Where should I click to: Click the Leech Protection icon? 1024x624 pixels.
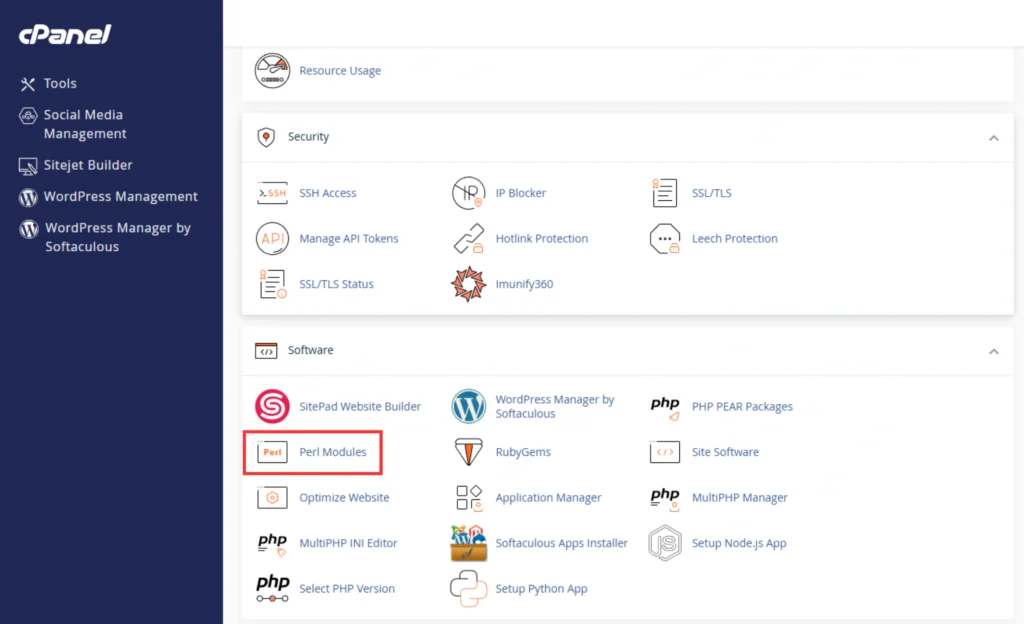point(665,239)
